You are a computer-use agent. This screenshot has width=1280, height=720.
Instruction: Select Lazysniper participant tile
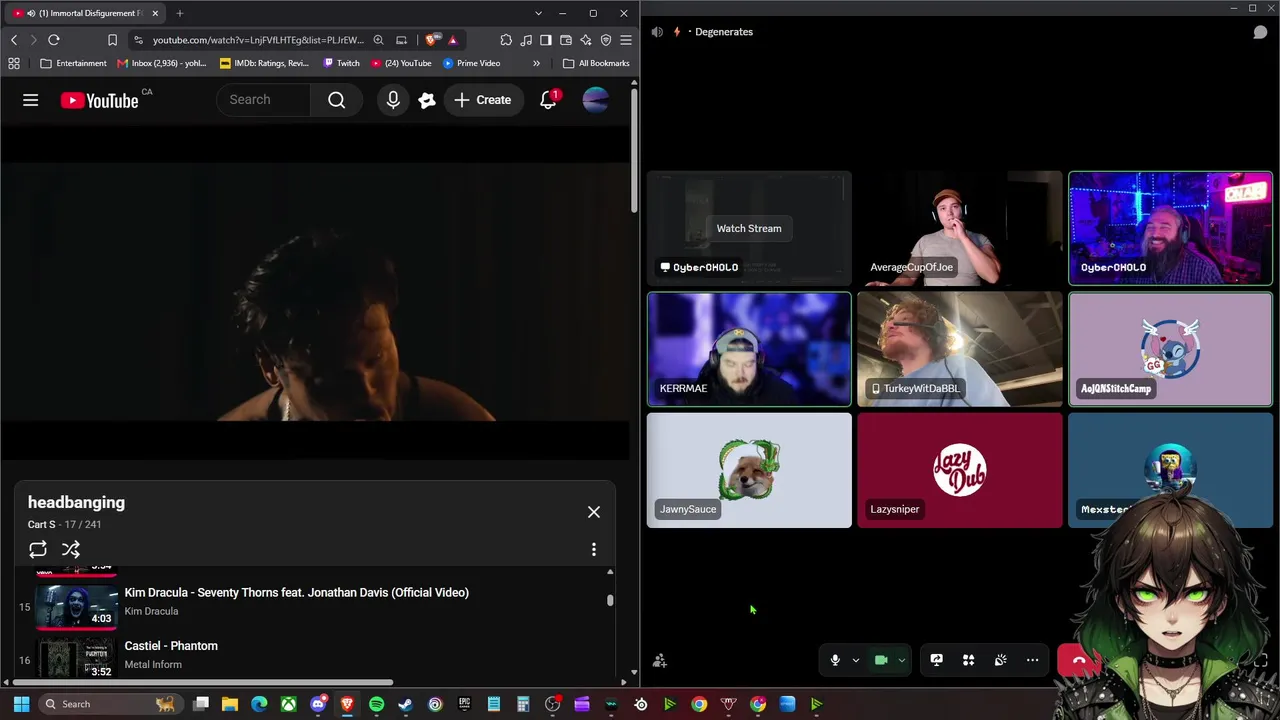pyautogui.click(x=960, y=470)
